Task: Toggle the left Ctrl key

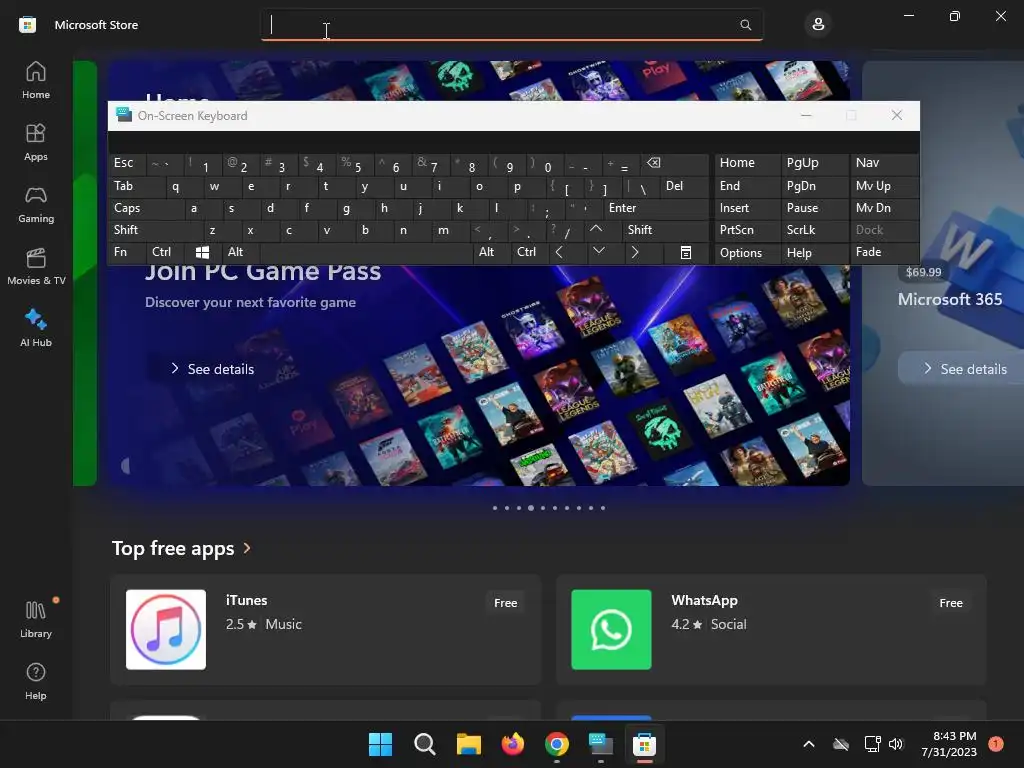Action: point(165,252)
